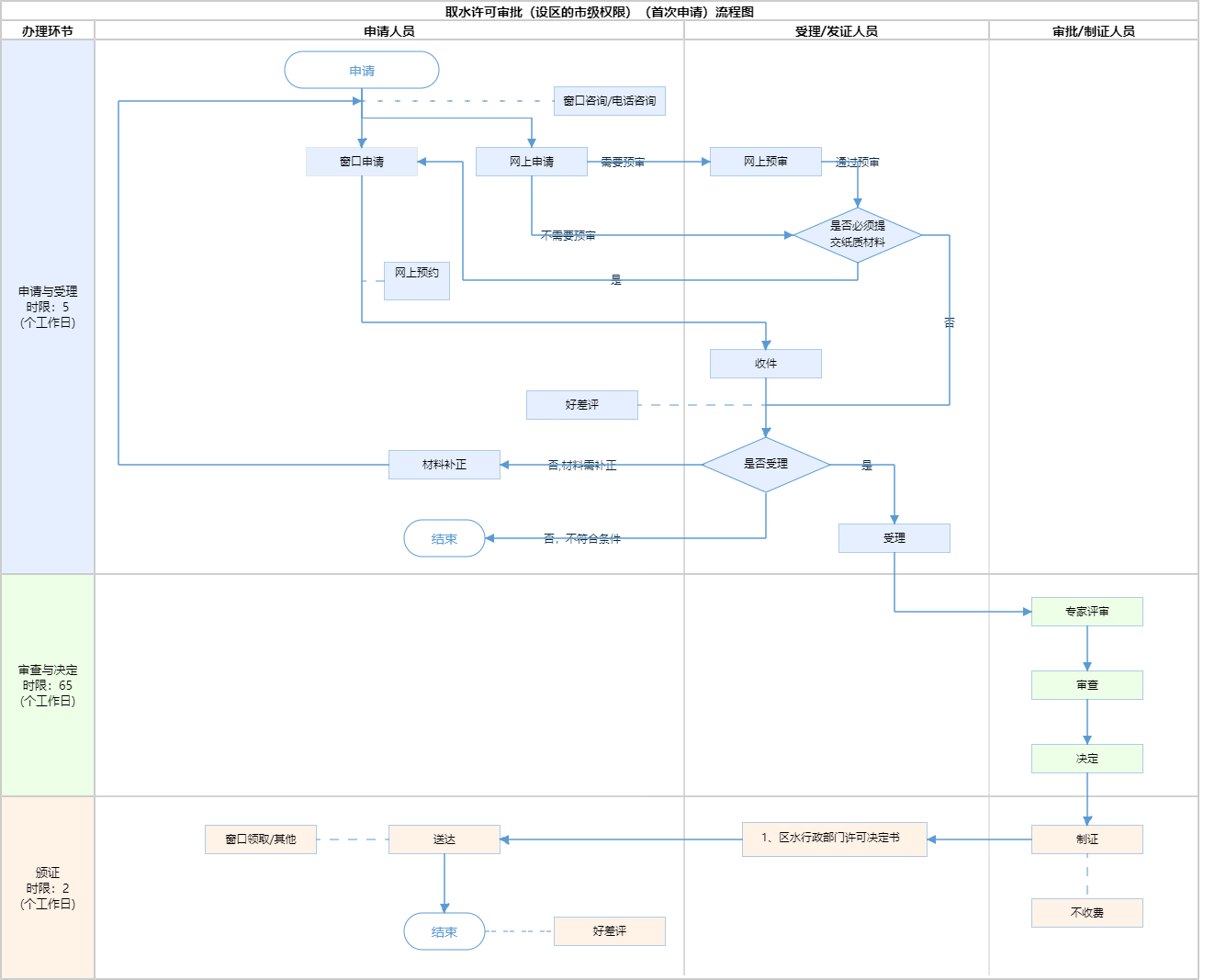
Task: Click the 网上预审 box
Action: point(765,162)
